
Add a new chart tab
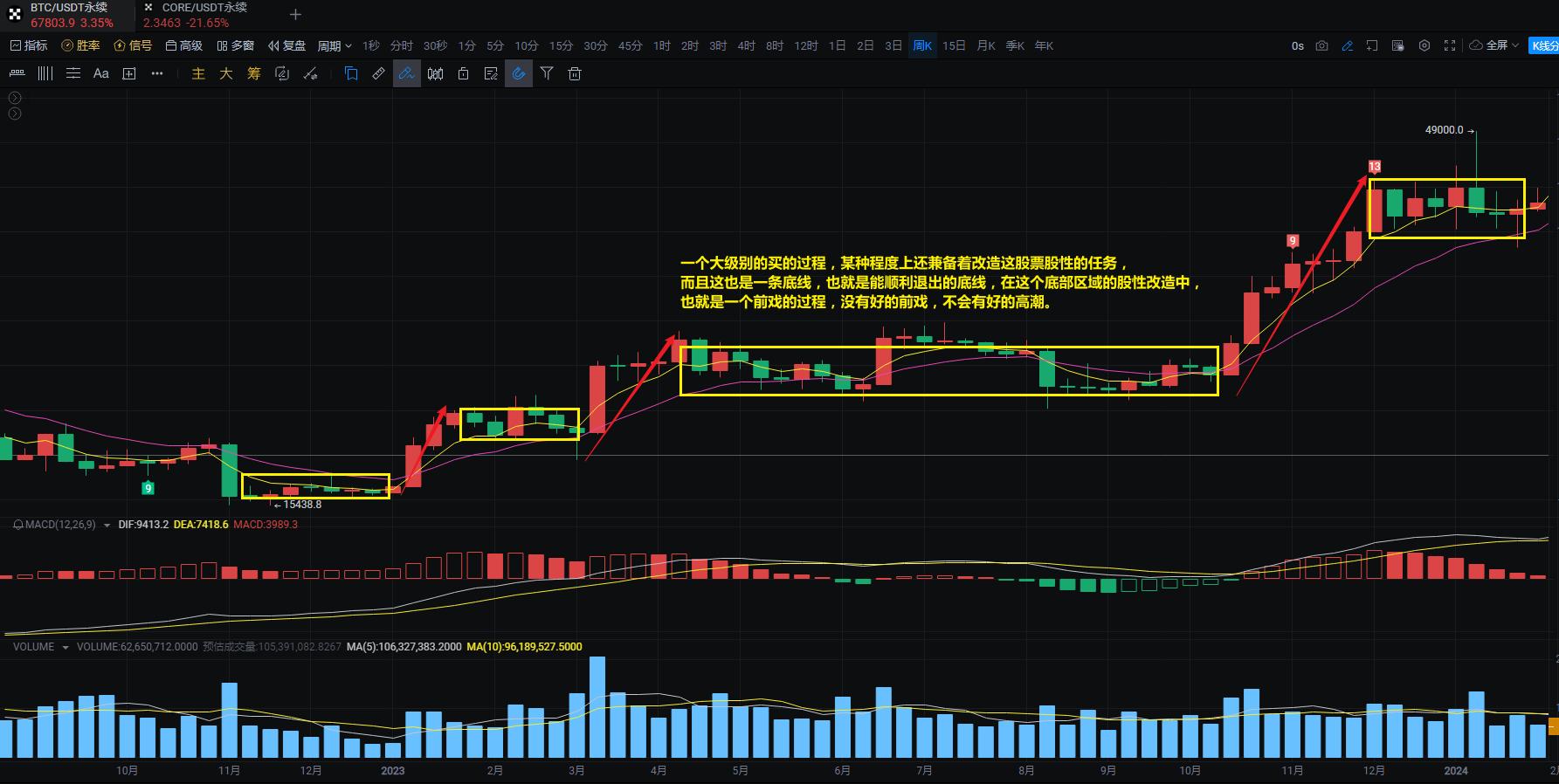(x=295, y=15)
